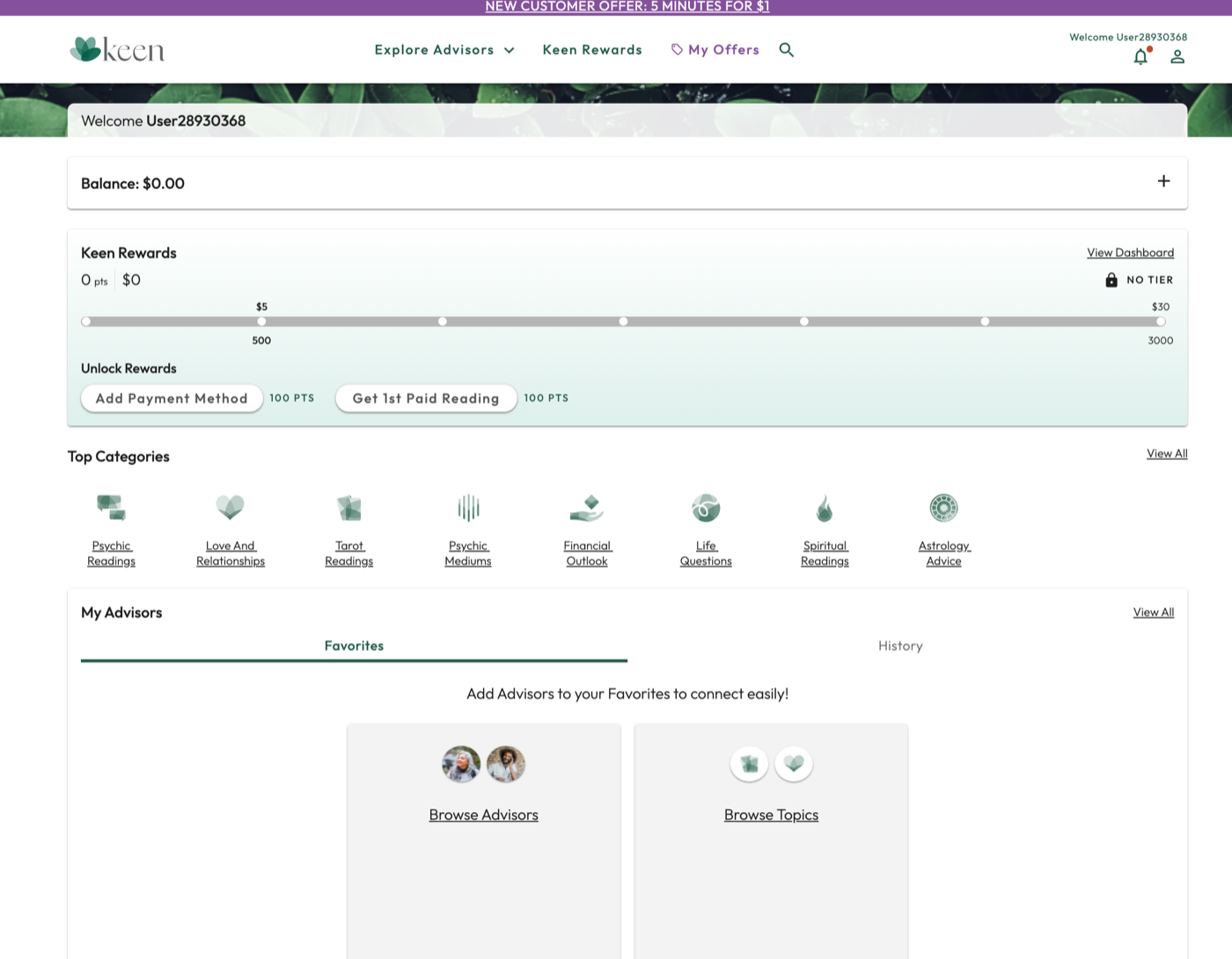
Task: Open Keen Rewards in the navigation
Action: (592, 50)
